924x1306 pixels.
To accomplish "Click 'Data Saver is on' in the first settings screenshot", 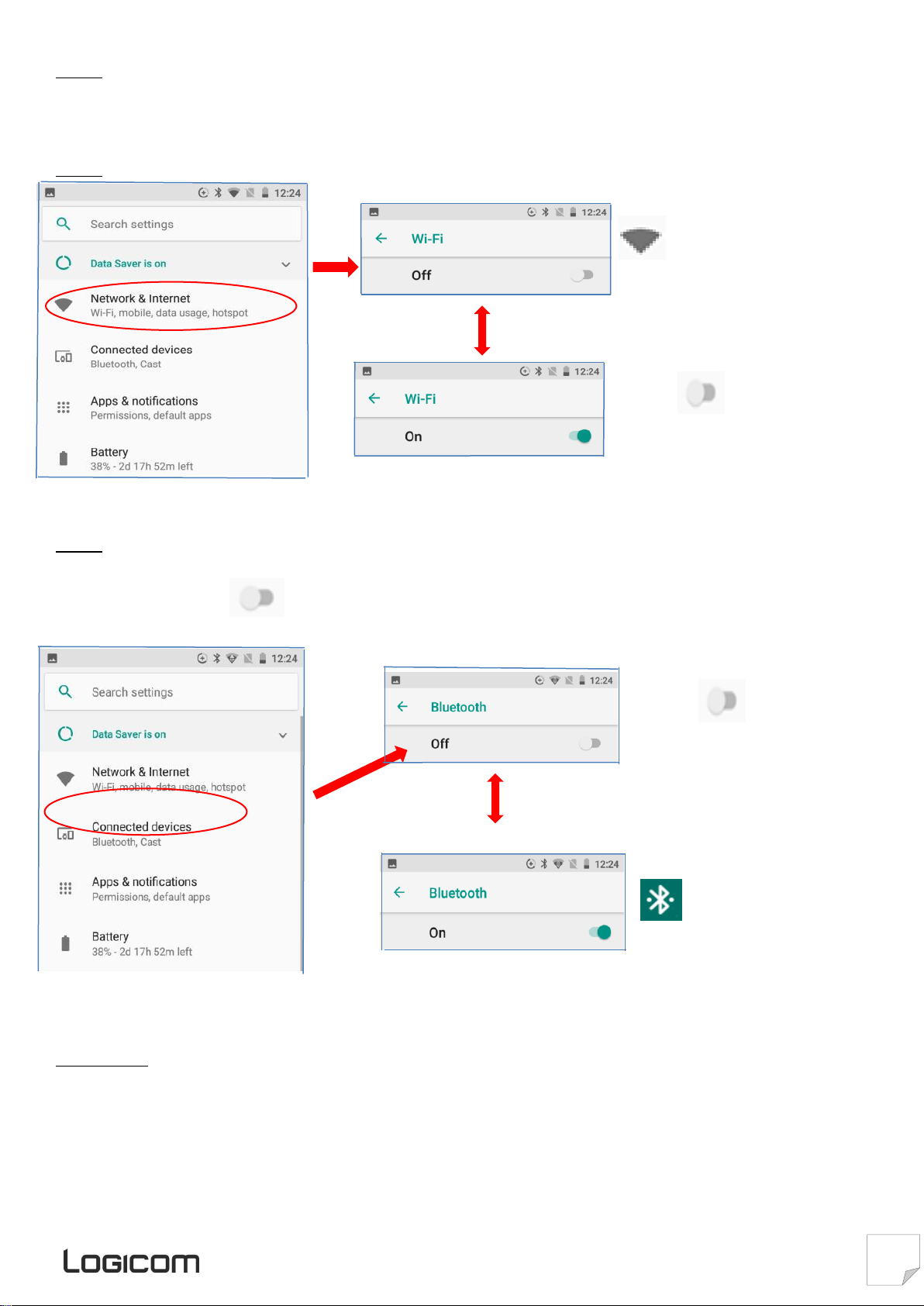I will point(128,264).
